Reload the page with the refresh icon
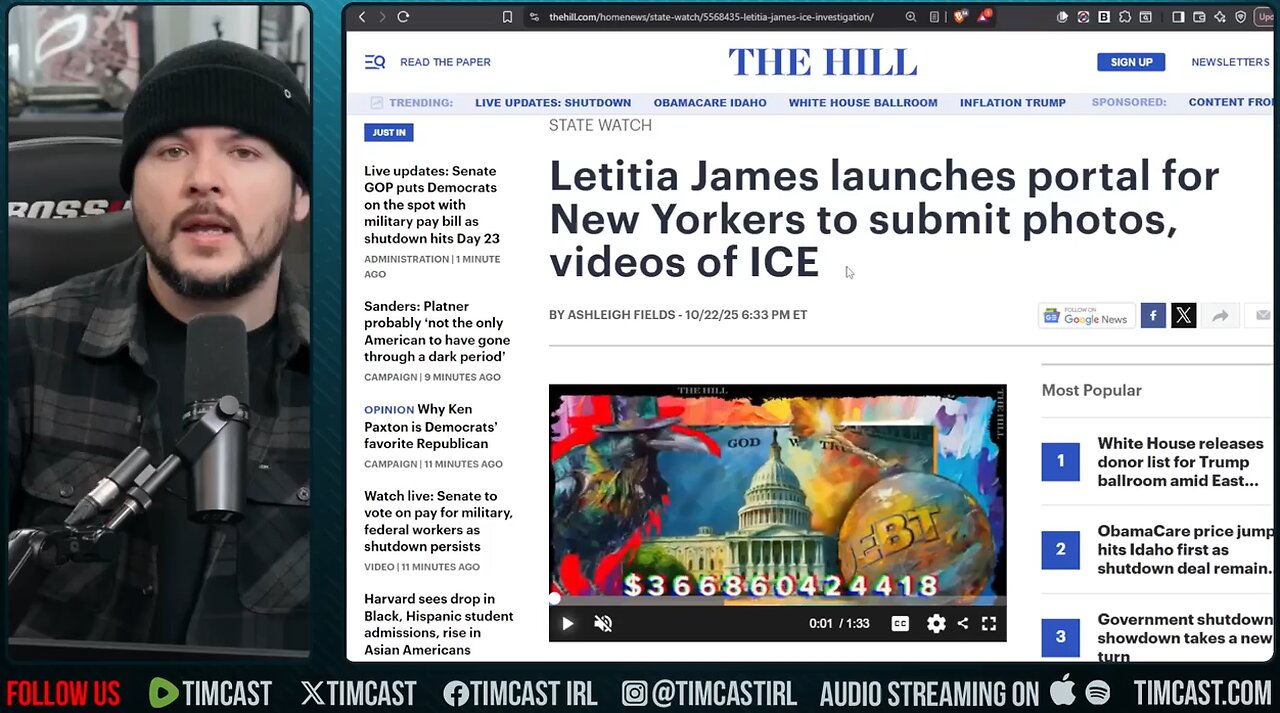Viewport: 1280px width, 713px height. [403, 17]
